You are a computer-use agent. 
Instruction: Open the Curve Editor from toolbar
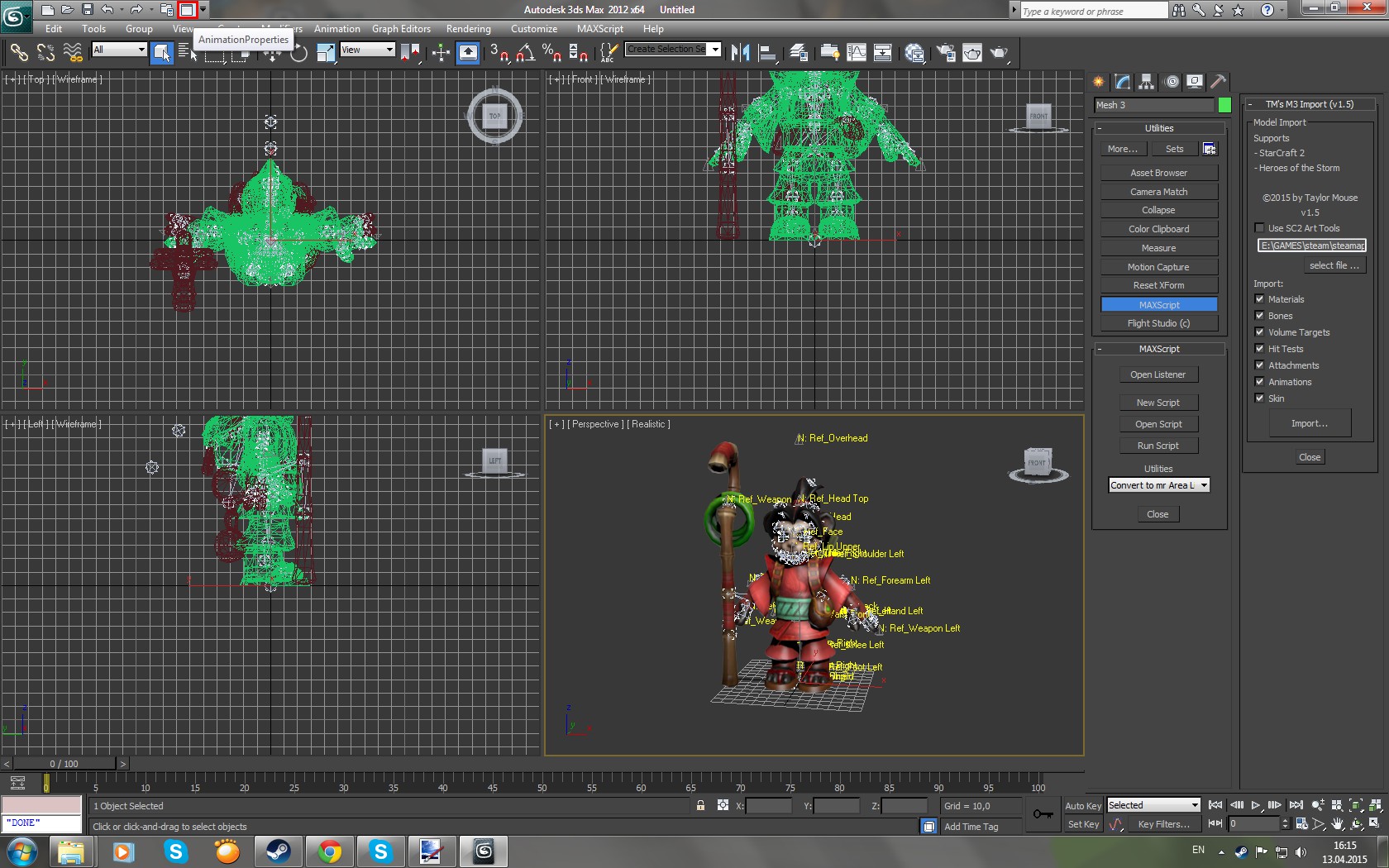click(857, 53)
